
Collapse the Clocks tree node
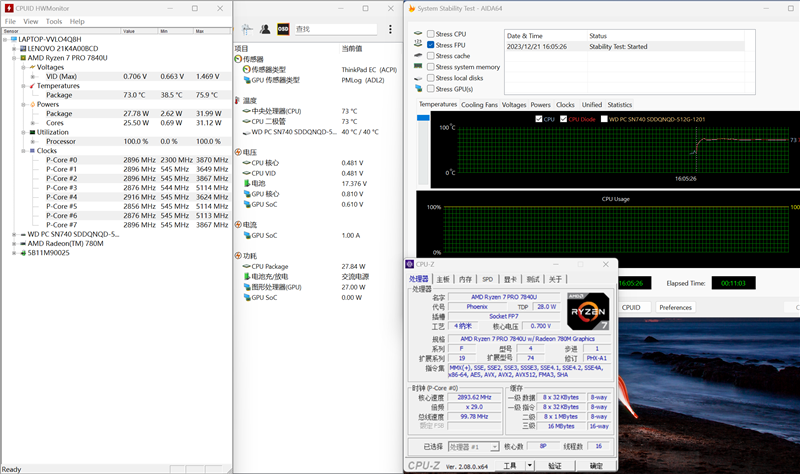point(23,150)
